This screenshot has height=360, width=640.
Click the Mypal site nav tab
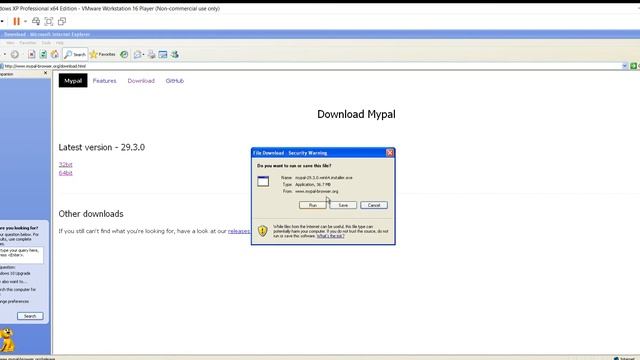(x=73, y=81)
